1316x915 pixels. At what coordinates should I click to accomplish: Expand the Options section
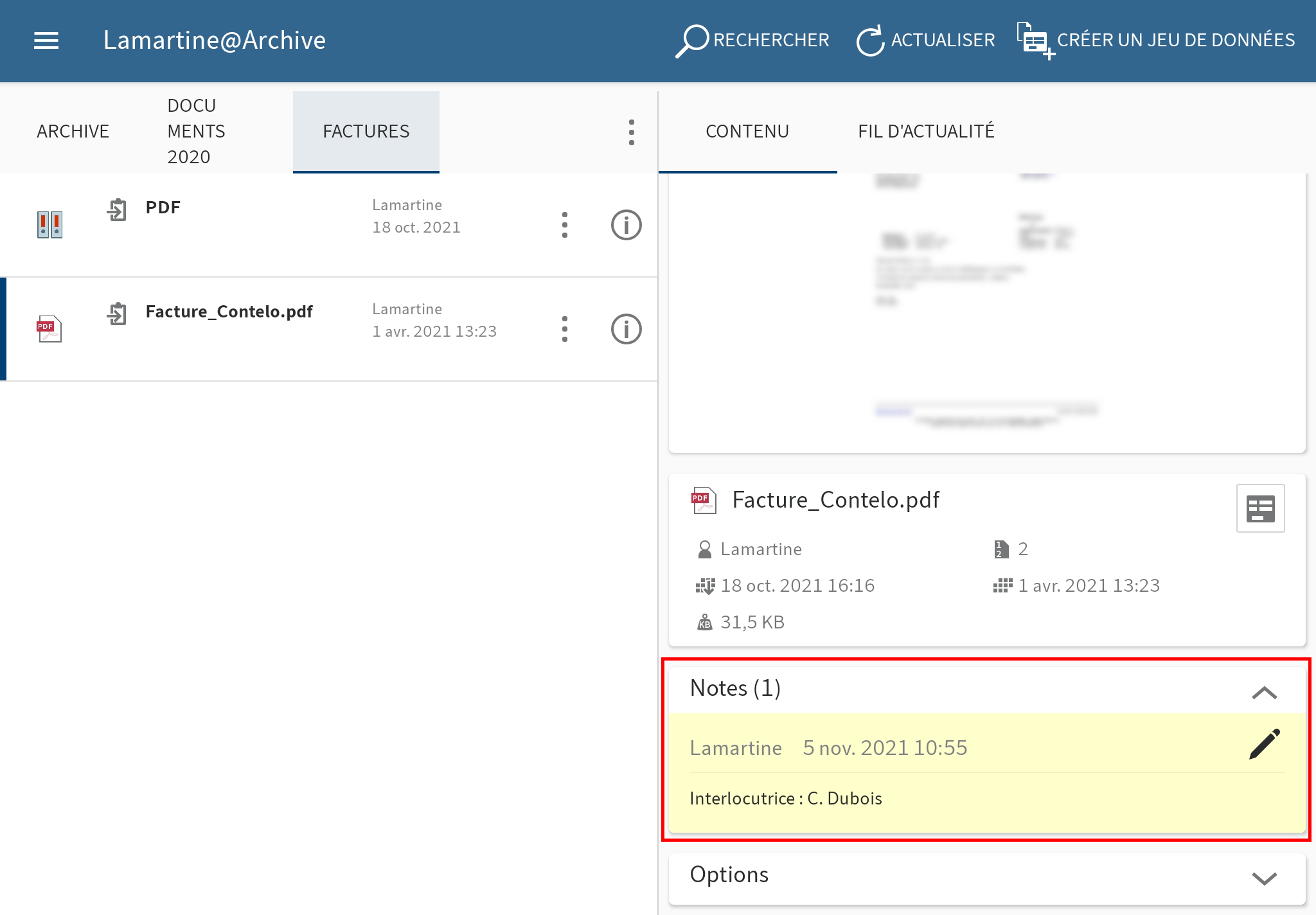coord(1265,878)
